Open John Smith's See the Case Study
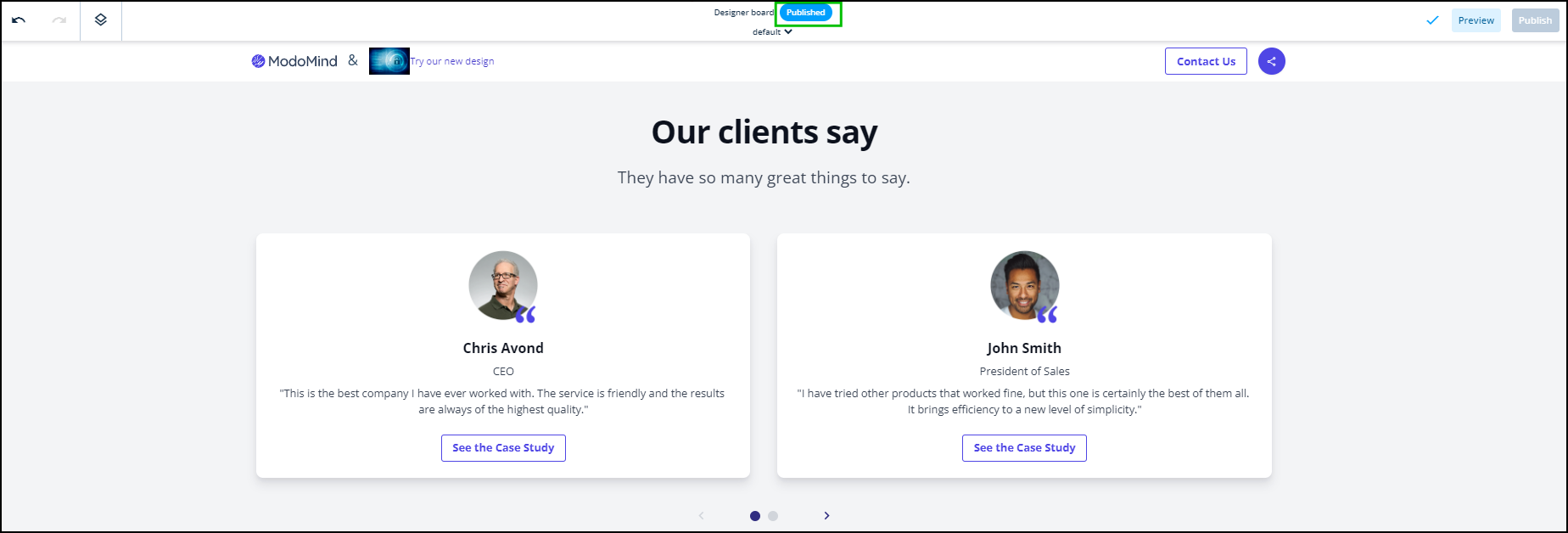The image size is (1568, 533). (1024, 448)
